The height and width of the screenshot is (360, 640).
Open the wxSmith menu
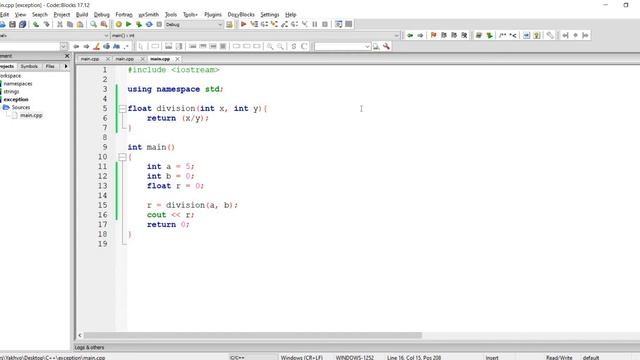point(149,15)
